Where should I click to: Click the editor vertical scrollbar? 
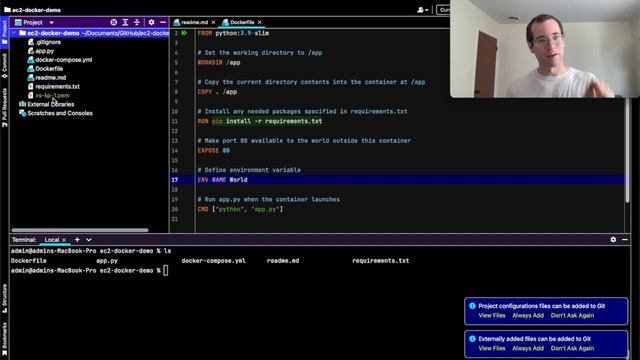[627, 149]
